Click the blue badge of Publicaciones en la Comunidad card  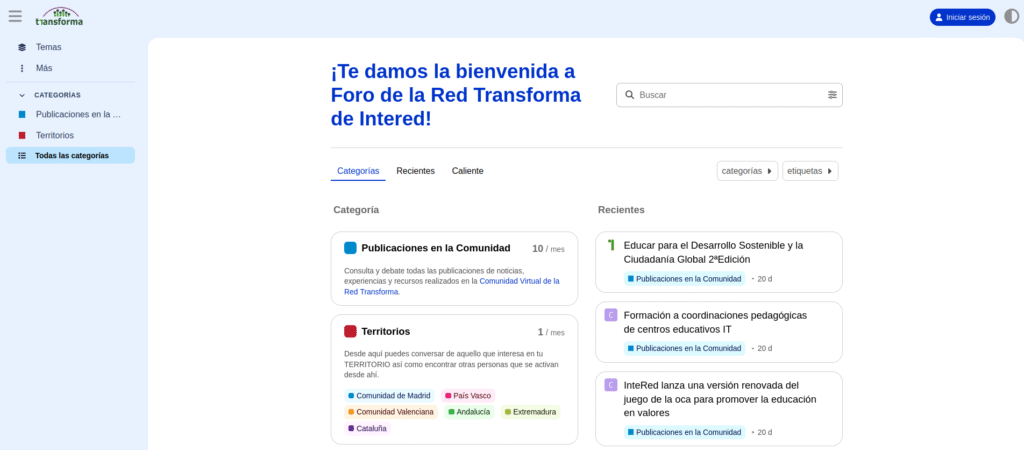(350, 248)
